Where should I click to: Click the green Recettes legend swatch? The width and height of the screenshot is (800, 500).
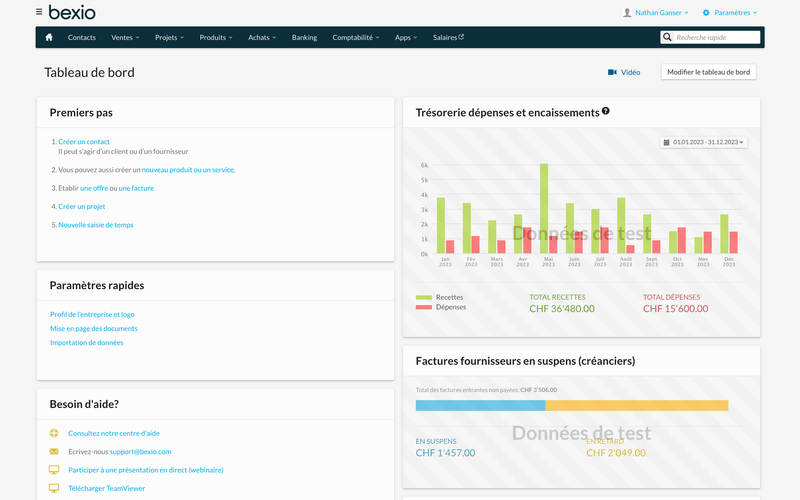click(x=423, y=297)
